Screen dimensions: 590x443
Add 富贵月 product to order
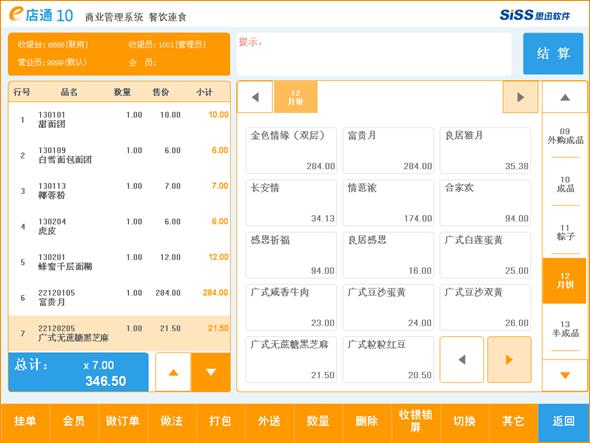(x=388, y=151)
